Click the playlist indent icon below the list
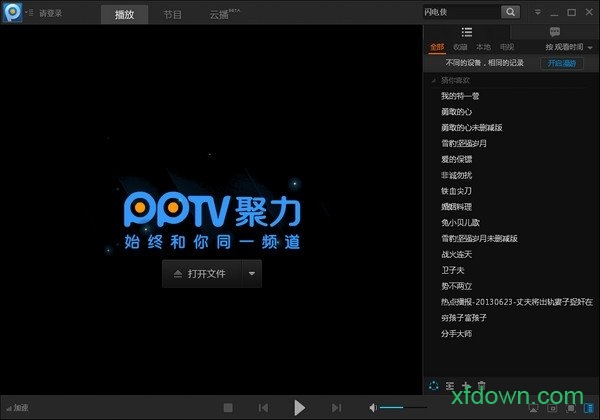Image resolution: width=600 pixels, height=420 pixels. click(450, 386)
